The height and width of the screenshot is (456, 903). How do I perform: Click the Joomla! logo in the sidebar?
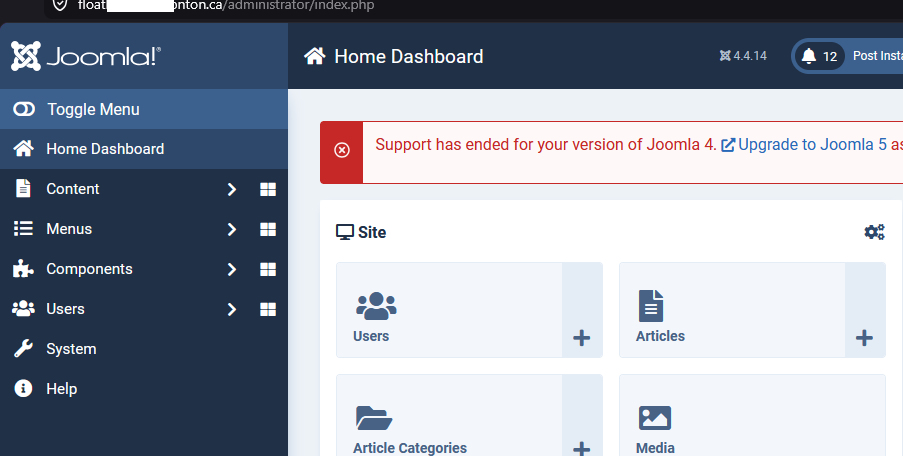pyautogui.click(x=86, y=56)
